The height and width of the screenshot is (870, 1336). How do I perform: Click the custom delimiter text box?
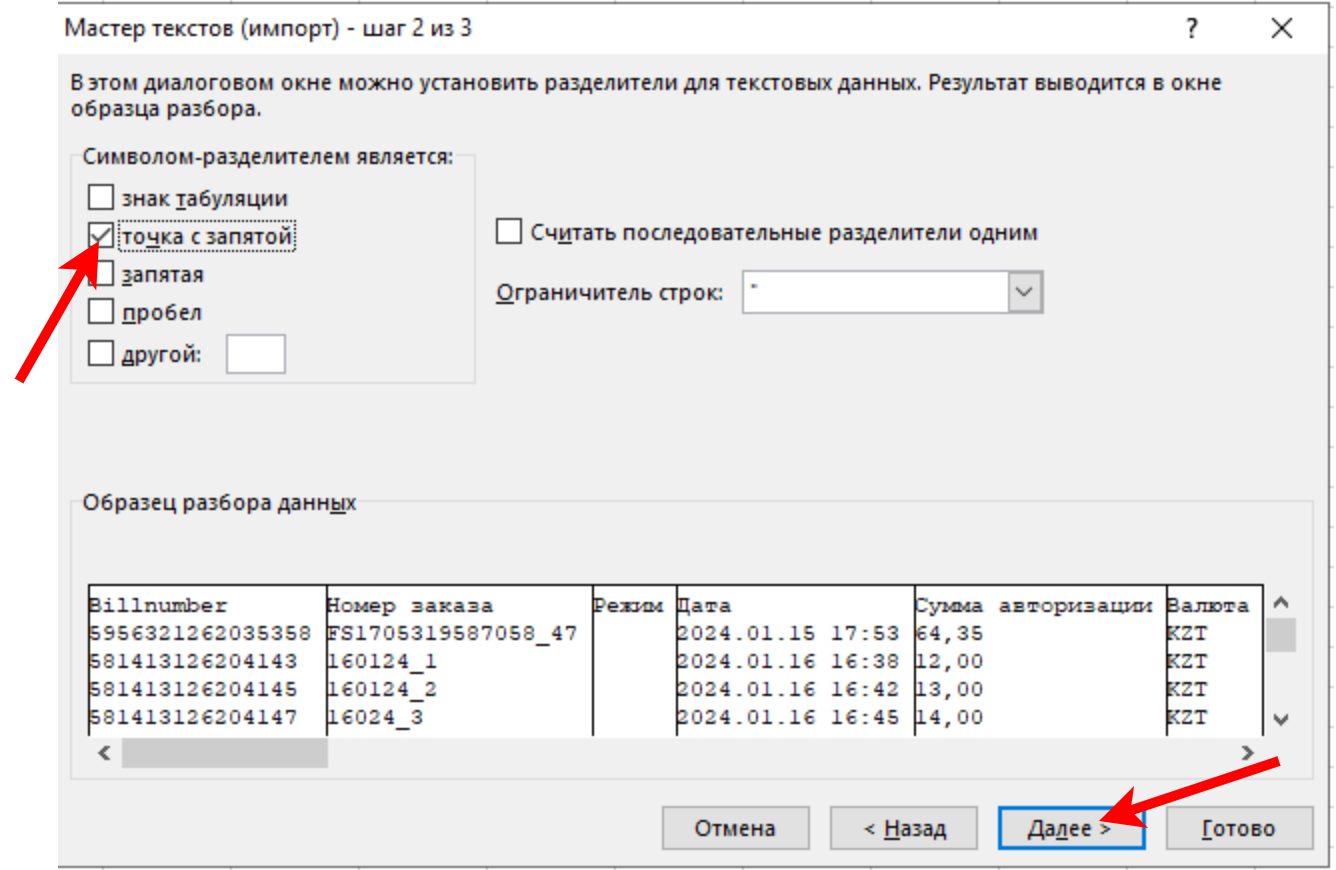coord(256,354)
